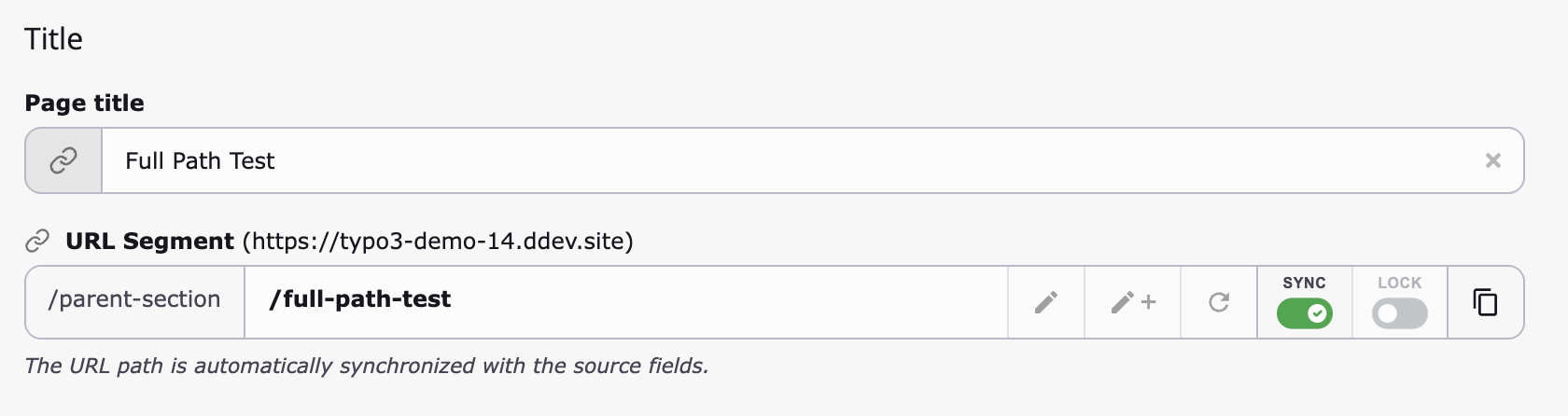Image resolution: width=1568 pixels, height=416 pixels.
Task: Click the https://typo3-demo-14.ddev.site base URL
Action: tap(438, 242)
